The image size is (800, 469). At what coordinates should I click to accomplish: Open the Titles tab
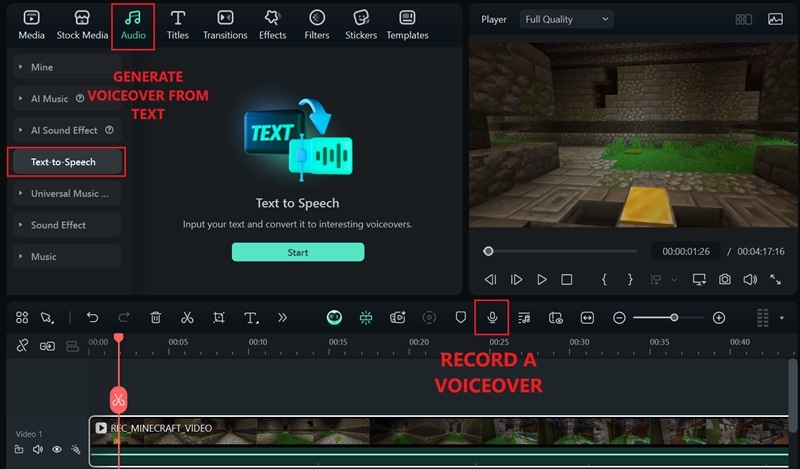coord(178,25)
